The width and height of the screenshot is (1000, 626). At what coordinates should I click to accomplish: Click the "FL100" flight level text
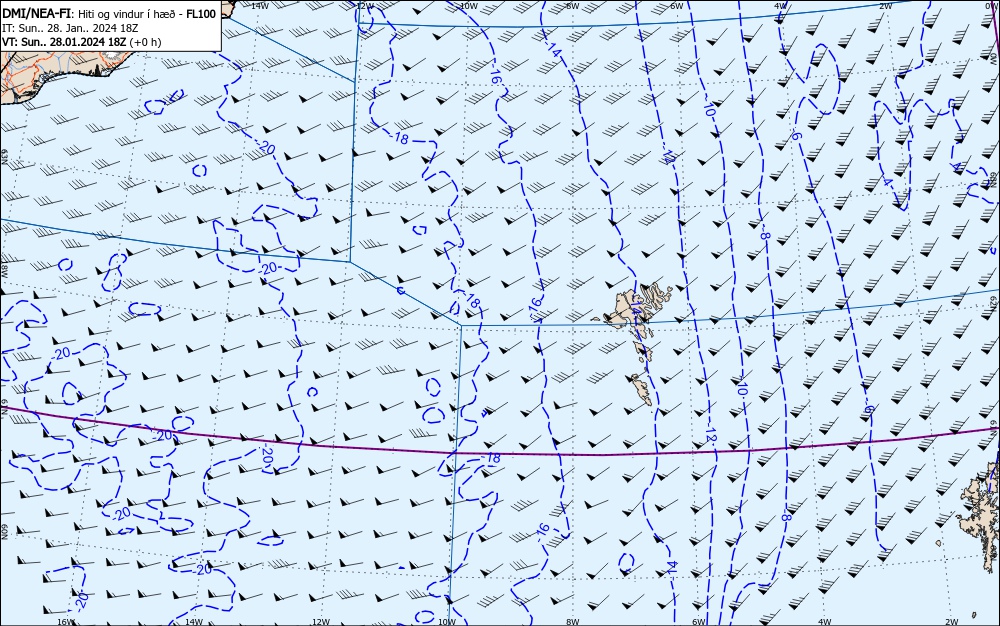201,14
